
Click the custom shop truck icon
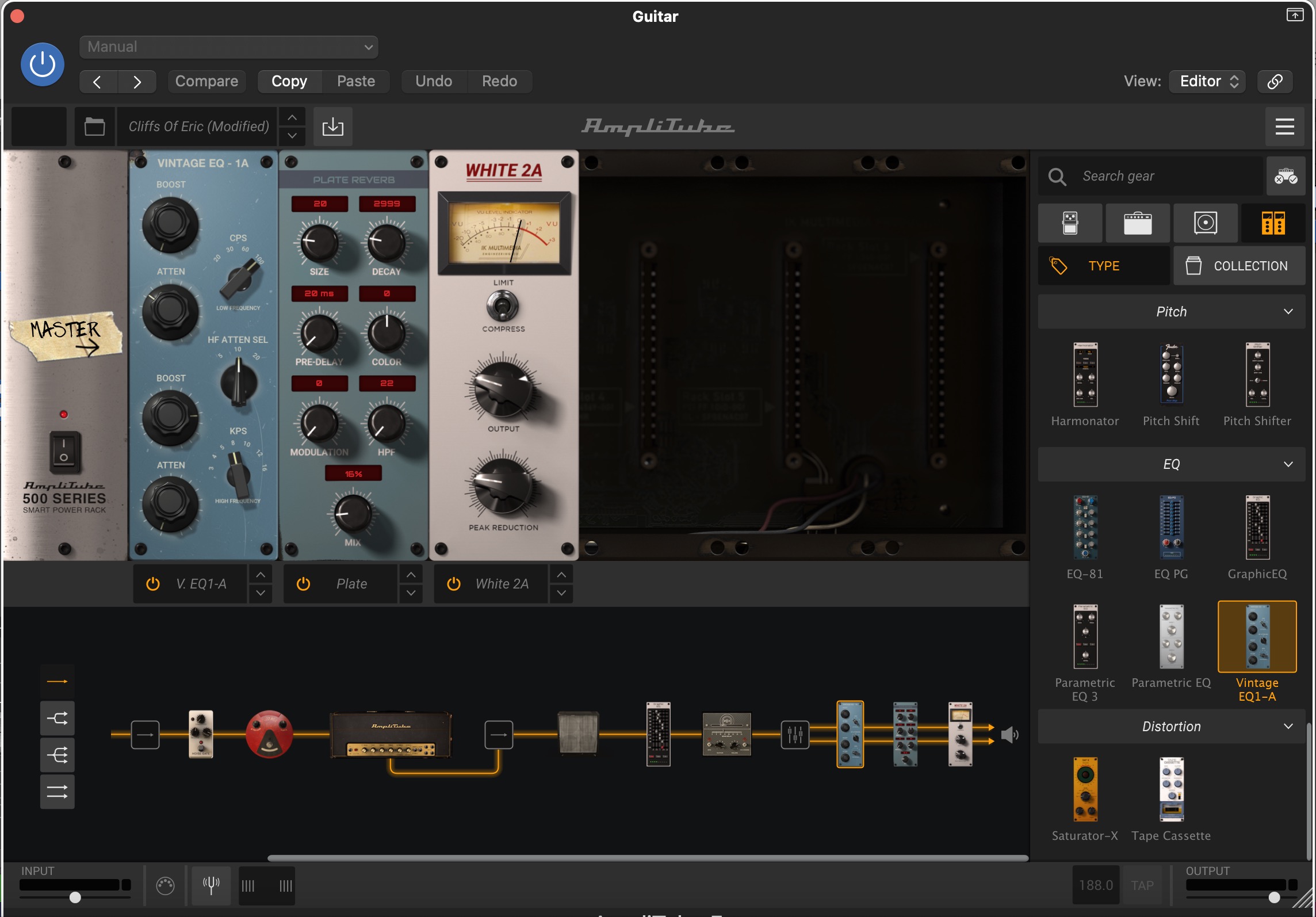pyautogui.click(x=1286, y=176)
